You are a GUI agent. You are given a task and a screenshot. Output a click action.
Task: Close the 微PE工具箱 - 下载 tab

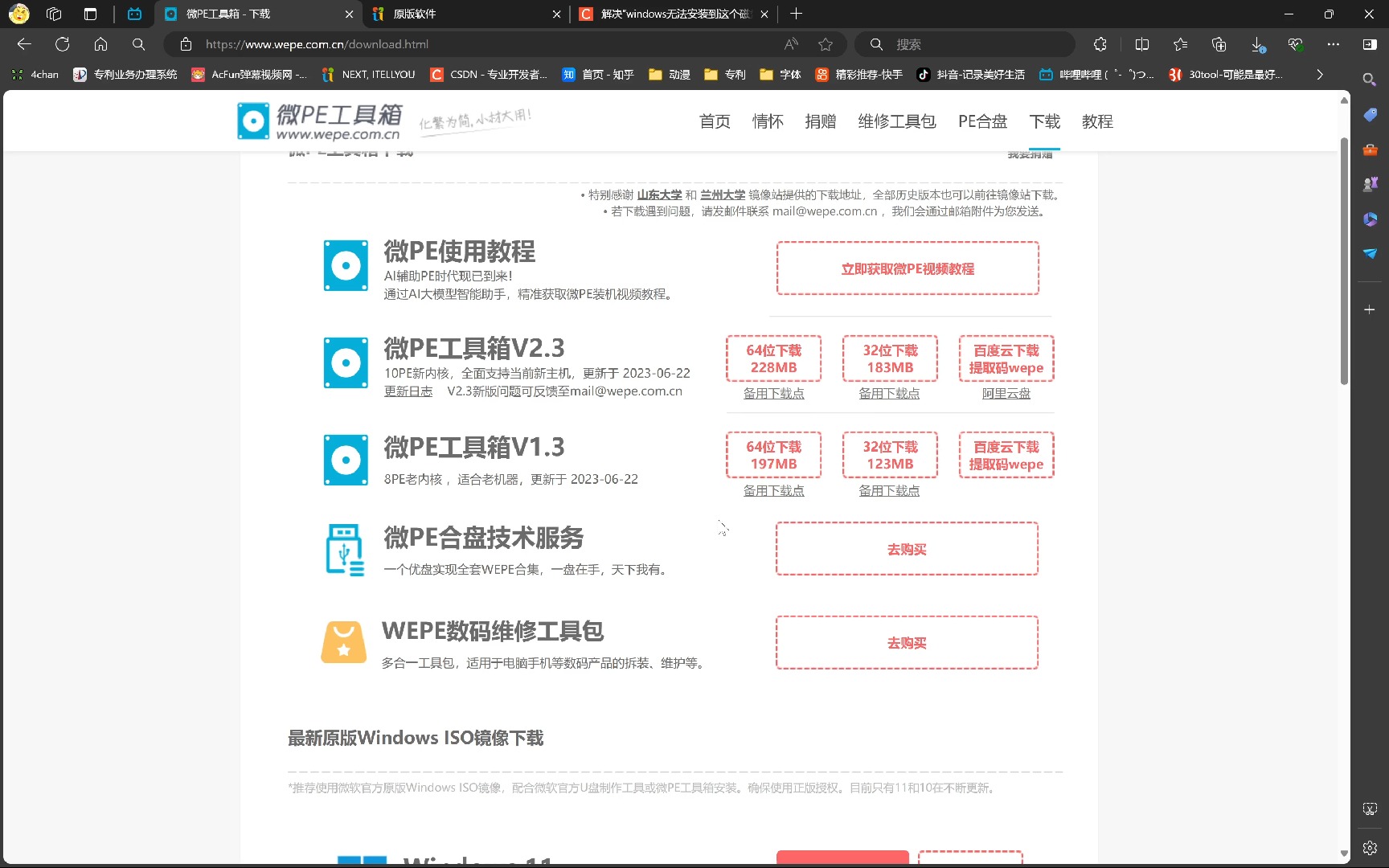(x=349, y=14)
